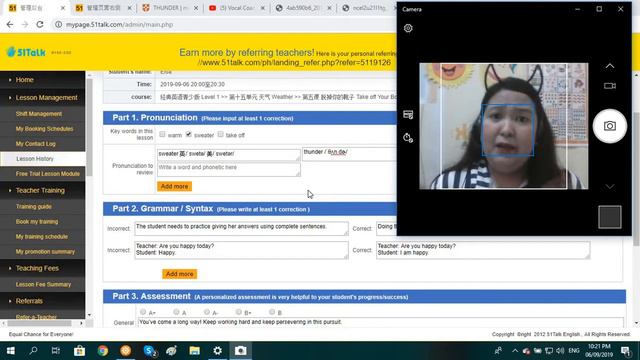This screenshot has width=640, height=360.
Task: Click page vertical scrollbar
Action: click(636, 178)
